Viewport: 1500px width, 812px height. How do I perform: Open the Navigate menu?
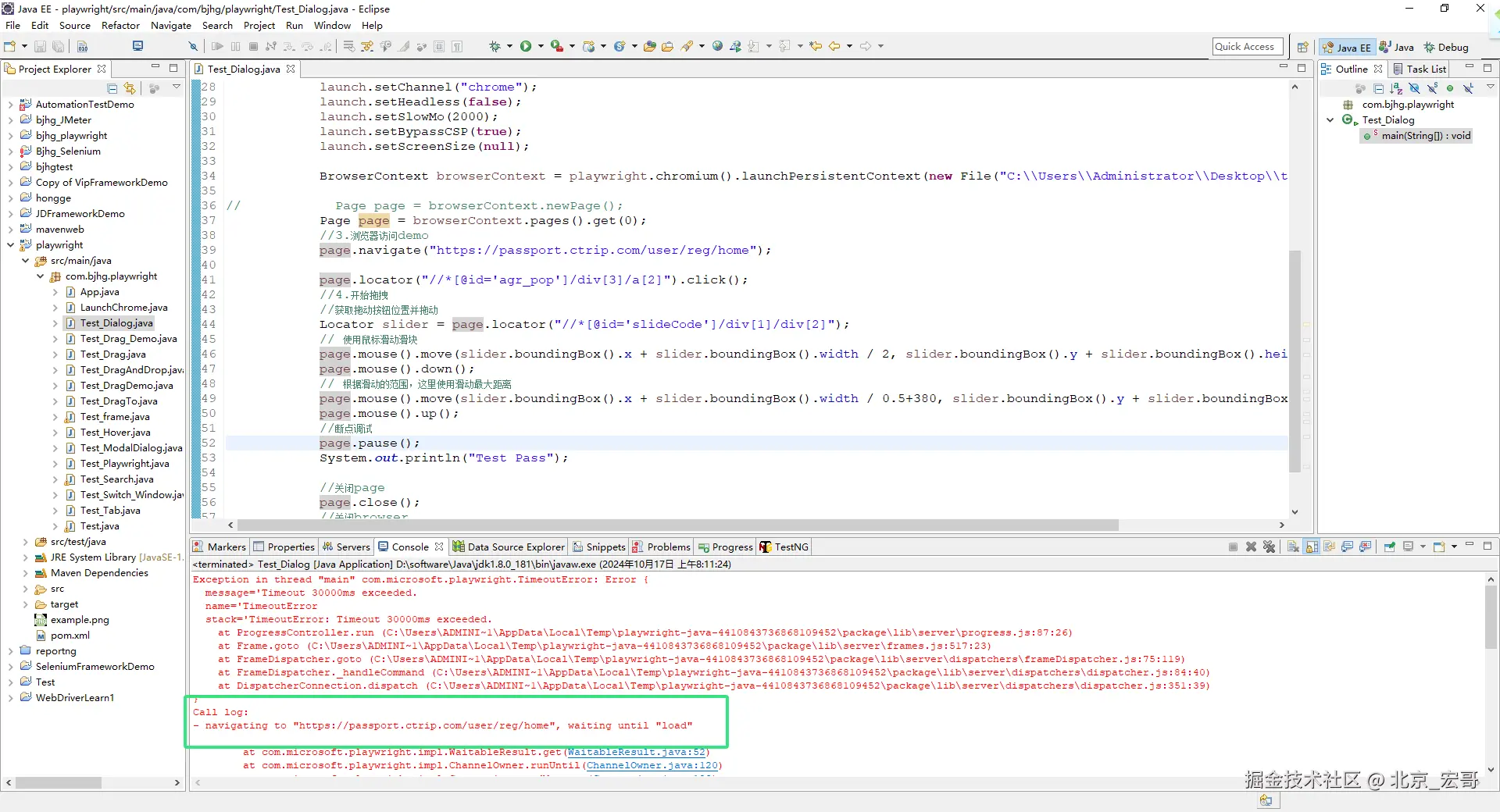pos(171,26)
